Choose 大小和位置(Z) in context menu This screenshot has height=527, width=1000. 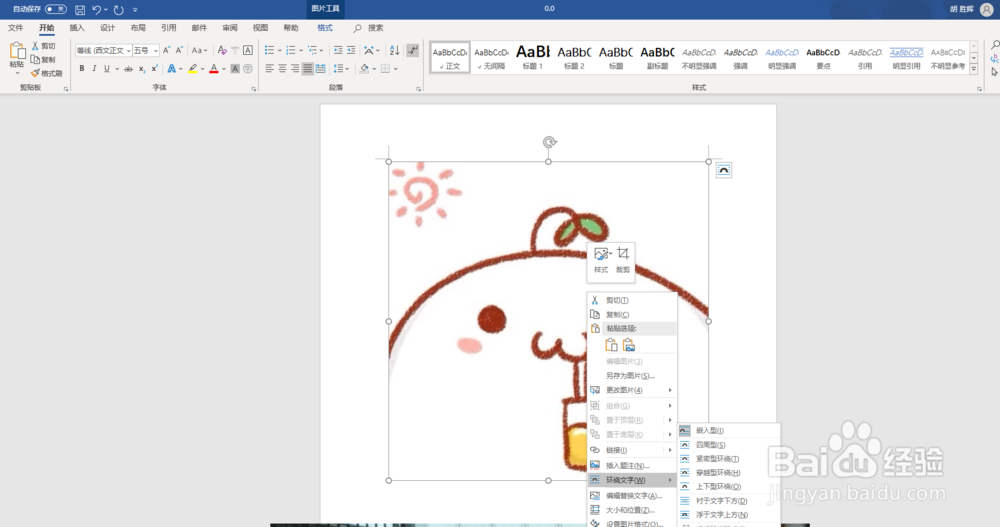(x=631, y=510)
